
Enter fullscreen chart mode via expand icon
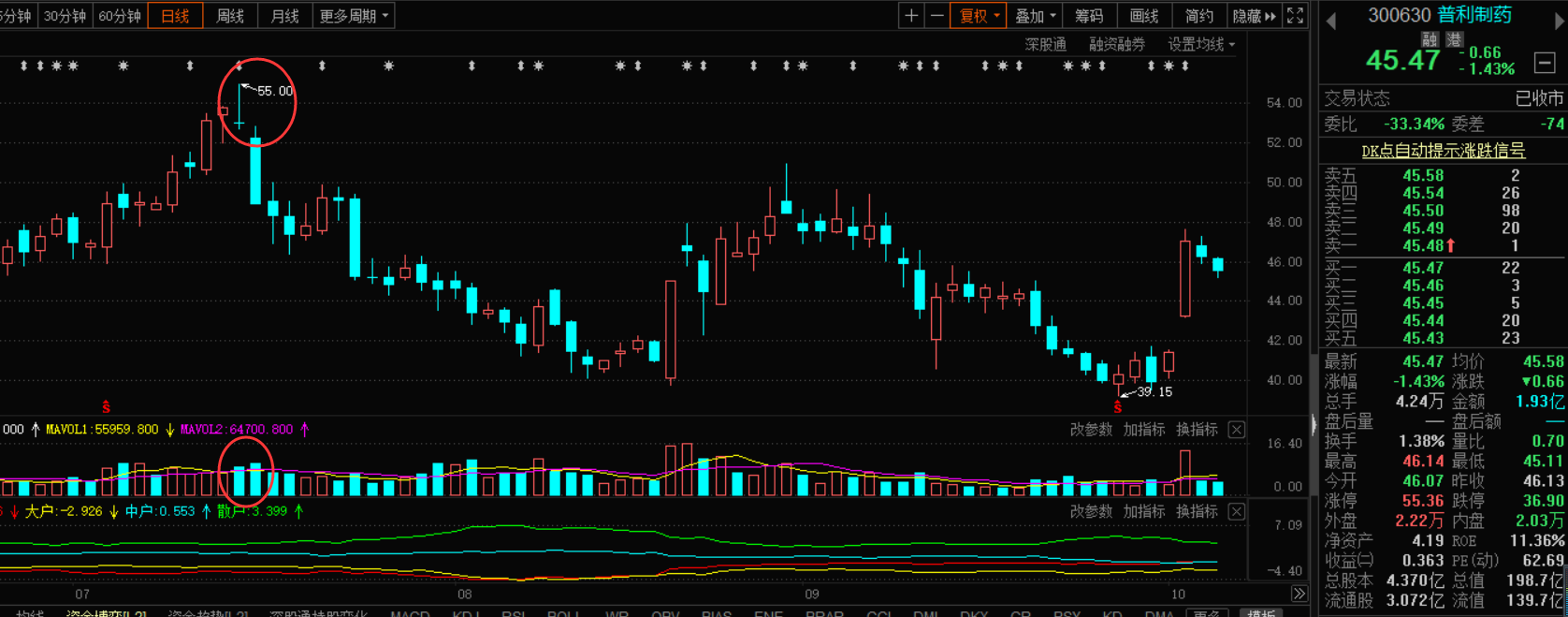coord(1295,16)
